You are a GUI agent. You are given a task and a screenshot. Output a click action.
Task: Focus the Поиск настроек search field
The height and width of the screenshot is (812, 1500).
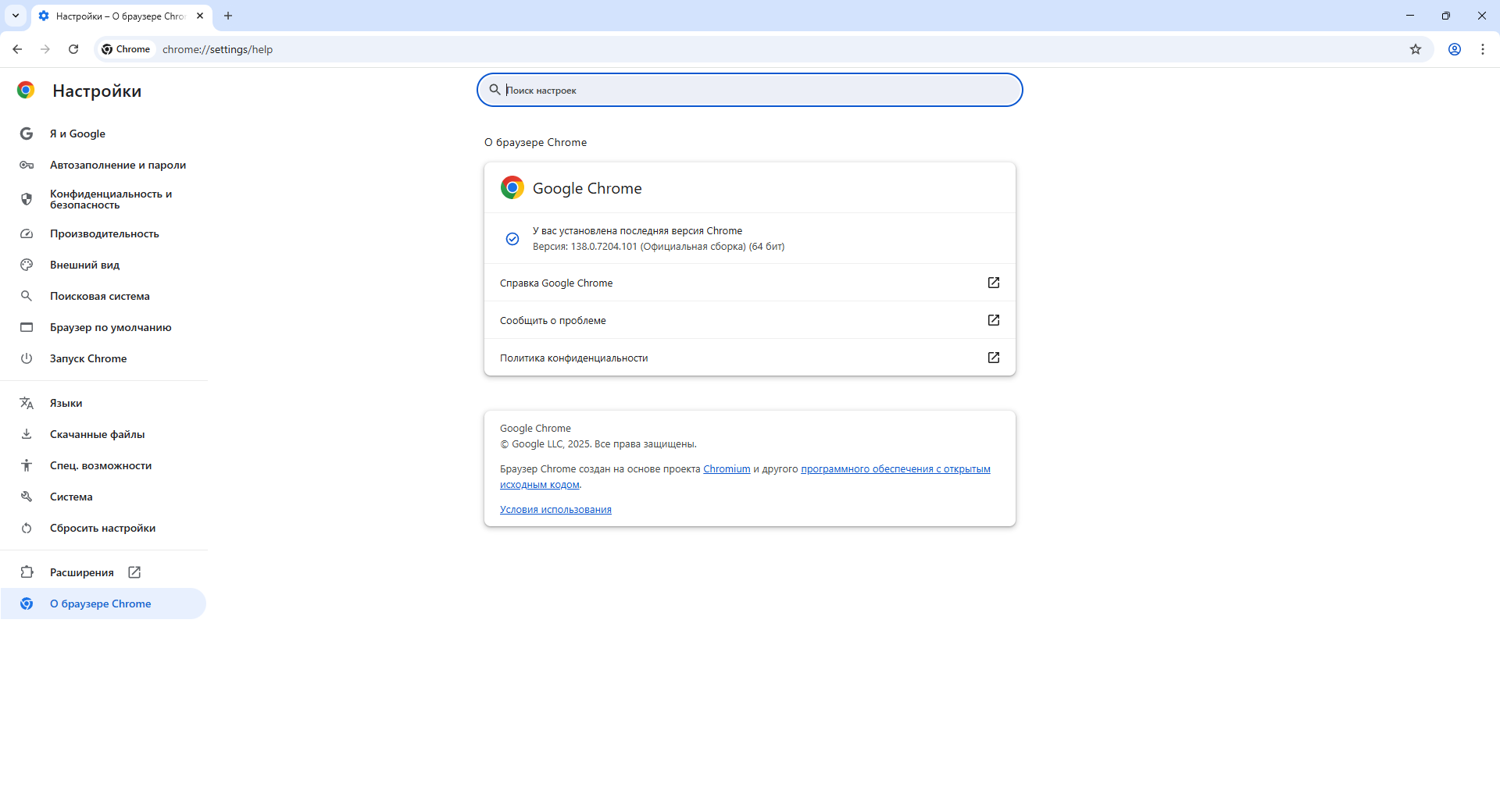click(x=750, y=90)
